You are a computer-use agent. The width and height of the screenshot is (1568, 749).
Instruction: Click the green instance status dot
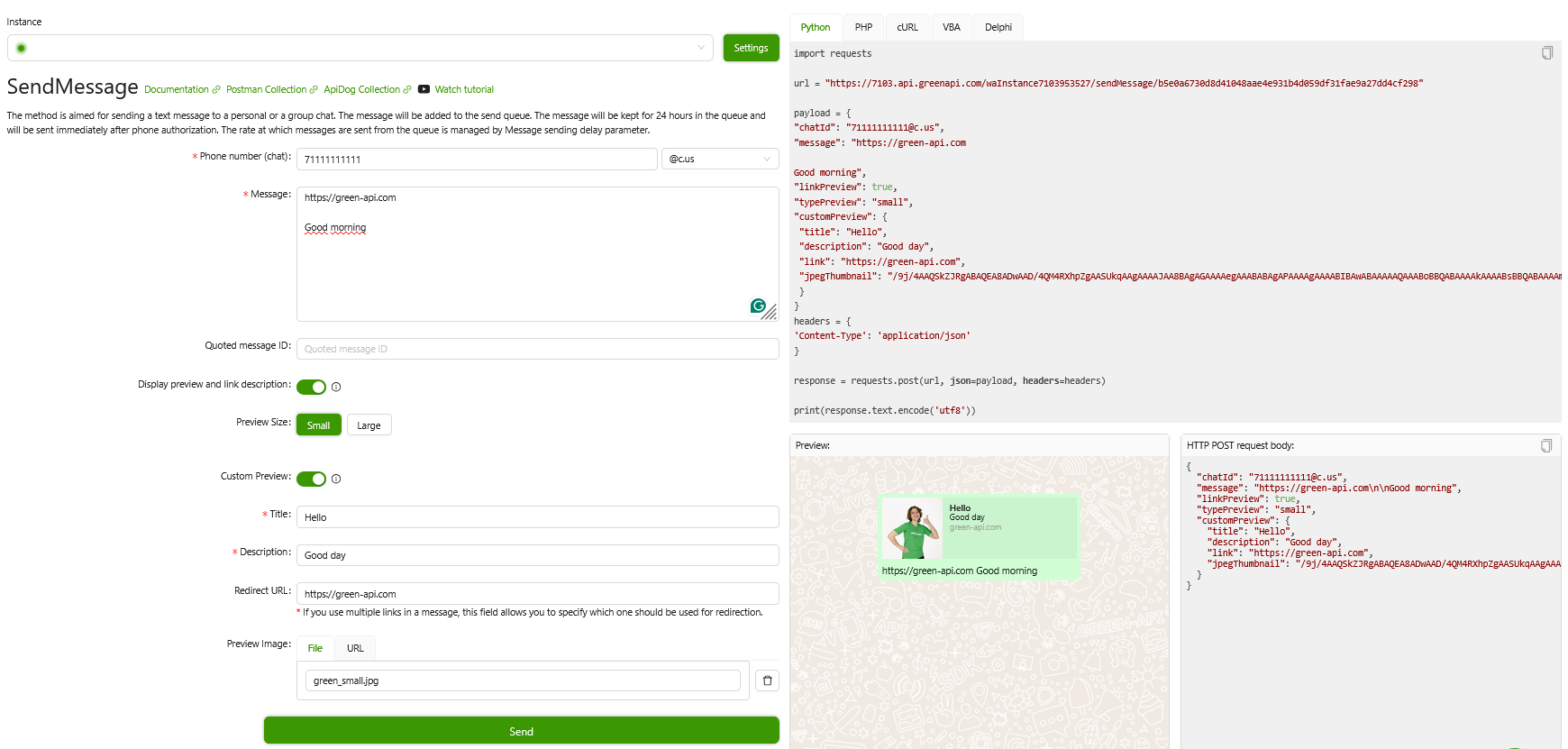click(x=21, y=48)
